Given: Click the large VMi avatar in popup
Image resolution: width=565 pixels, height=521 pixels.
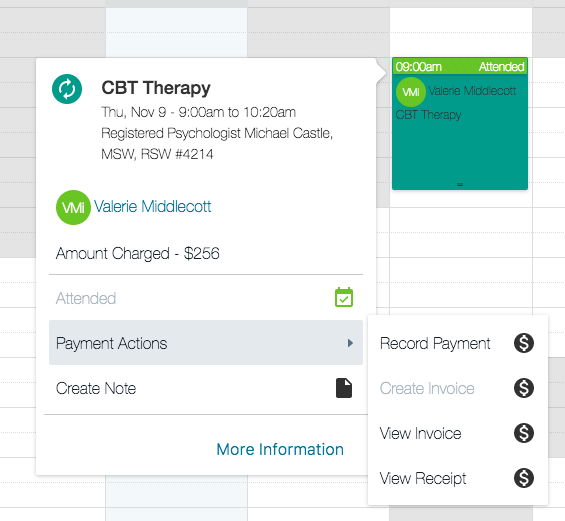Looking at the screenshot, I should click(73, 207).
